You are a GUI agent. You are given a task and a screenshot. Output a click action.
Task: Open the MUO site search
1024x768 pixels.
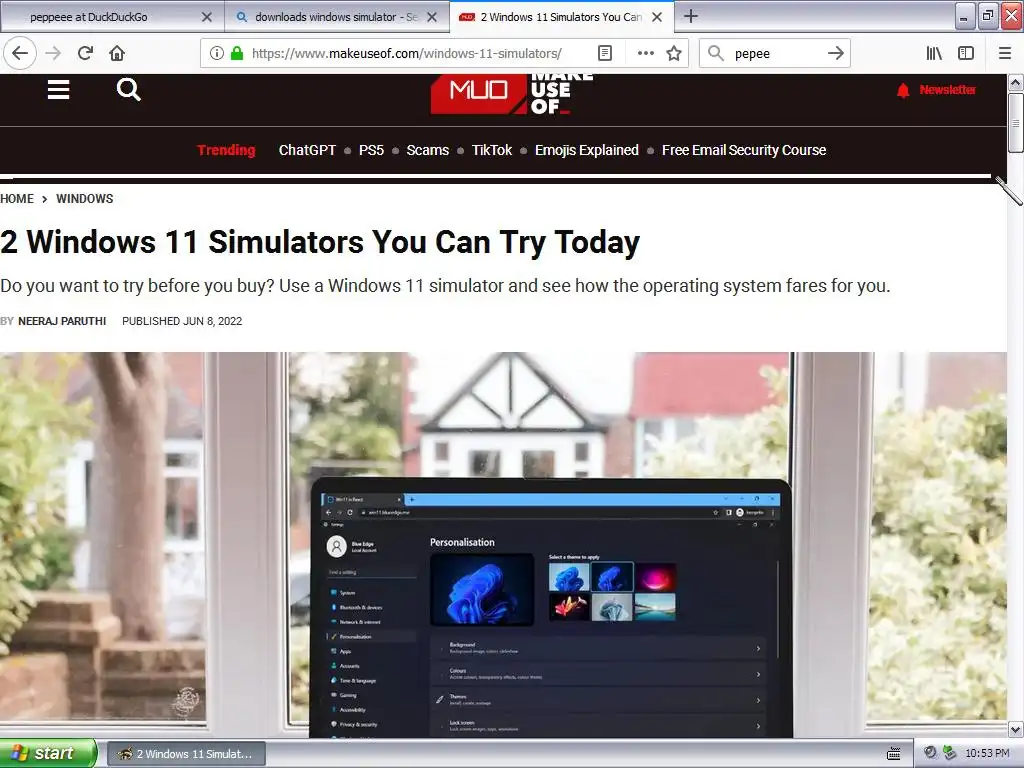[x=129, y=89]
